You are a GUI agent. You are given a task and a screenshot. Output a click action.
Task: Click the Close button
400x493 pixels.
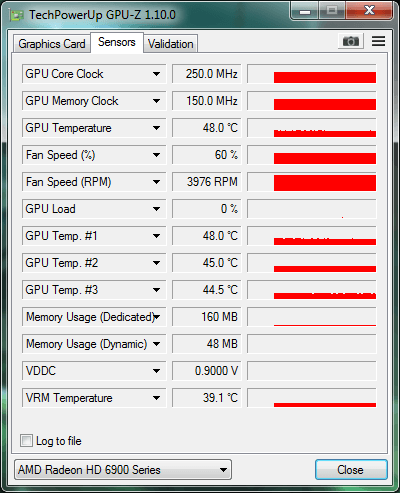(x=351, y=470)
